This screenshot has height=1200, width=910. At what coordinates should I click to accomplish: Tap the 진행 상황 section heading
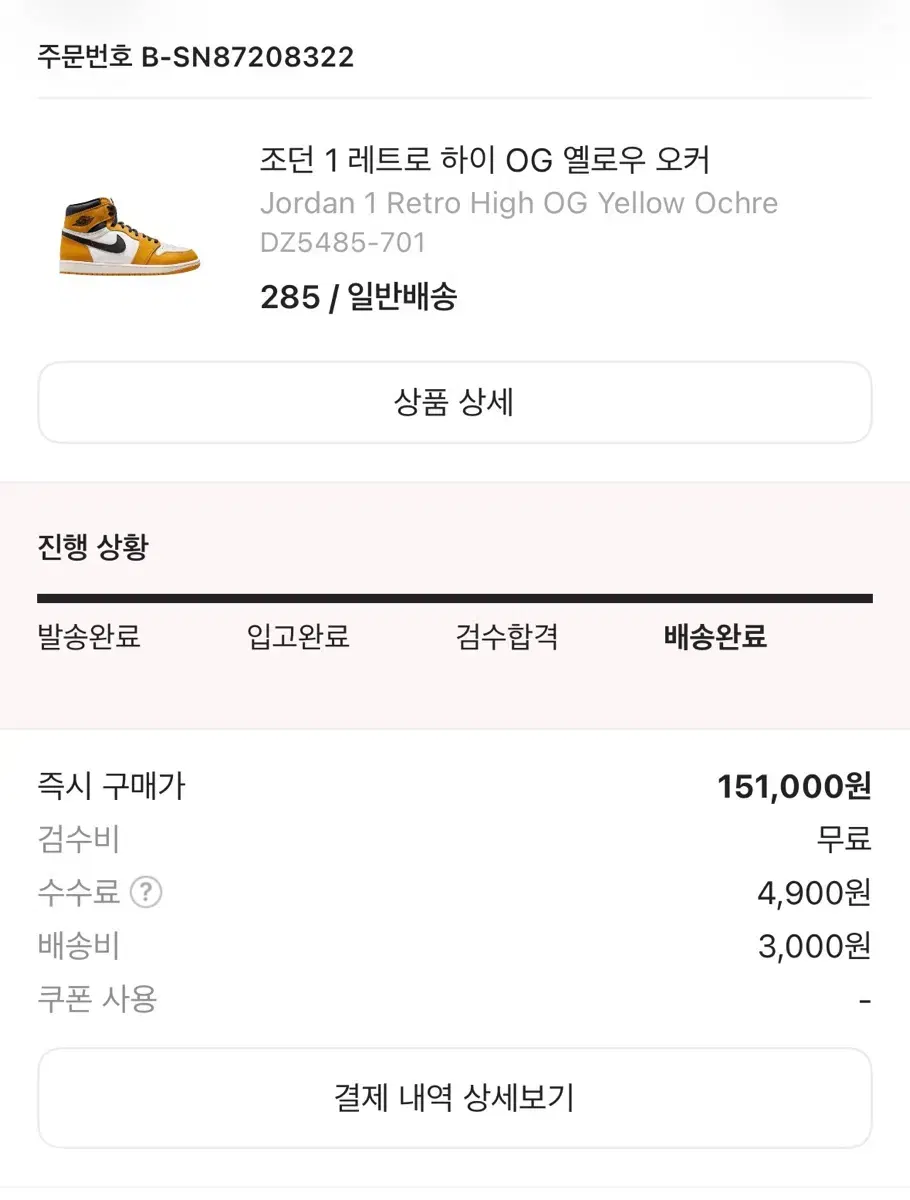[93, 548]
